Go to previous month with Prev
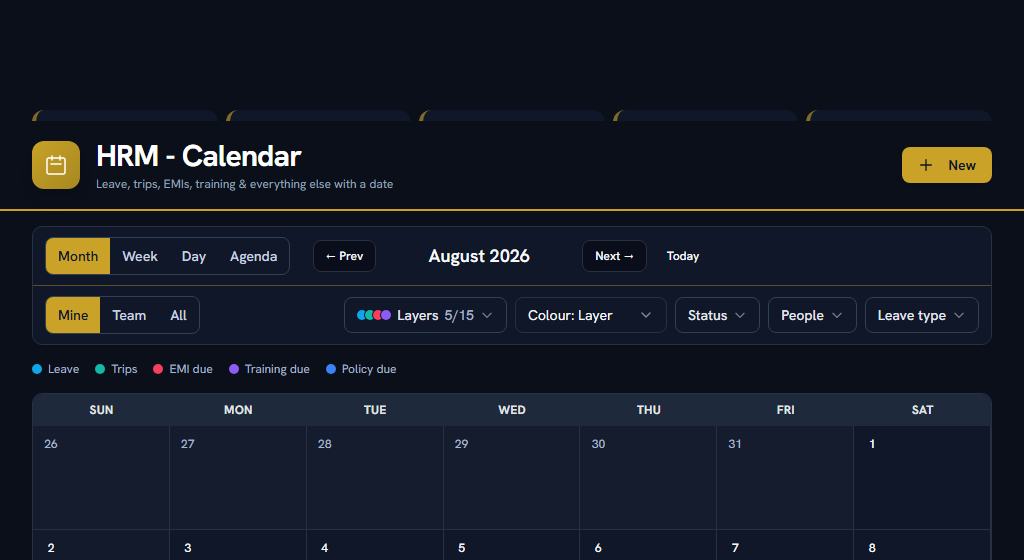The width and height of the screenshot is (1024, 560). pos(344,256)
